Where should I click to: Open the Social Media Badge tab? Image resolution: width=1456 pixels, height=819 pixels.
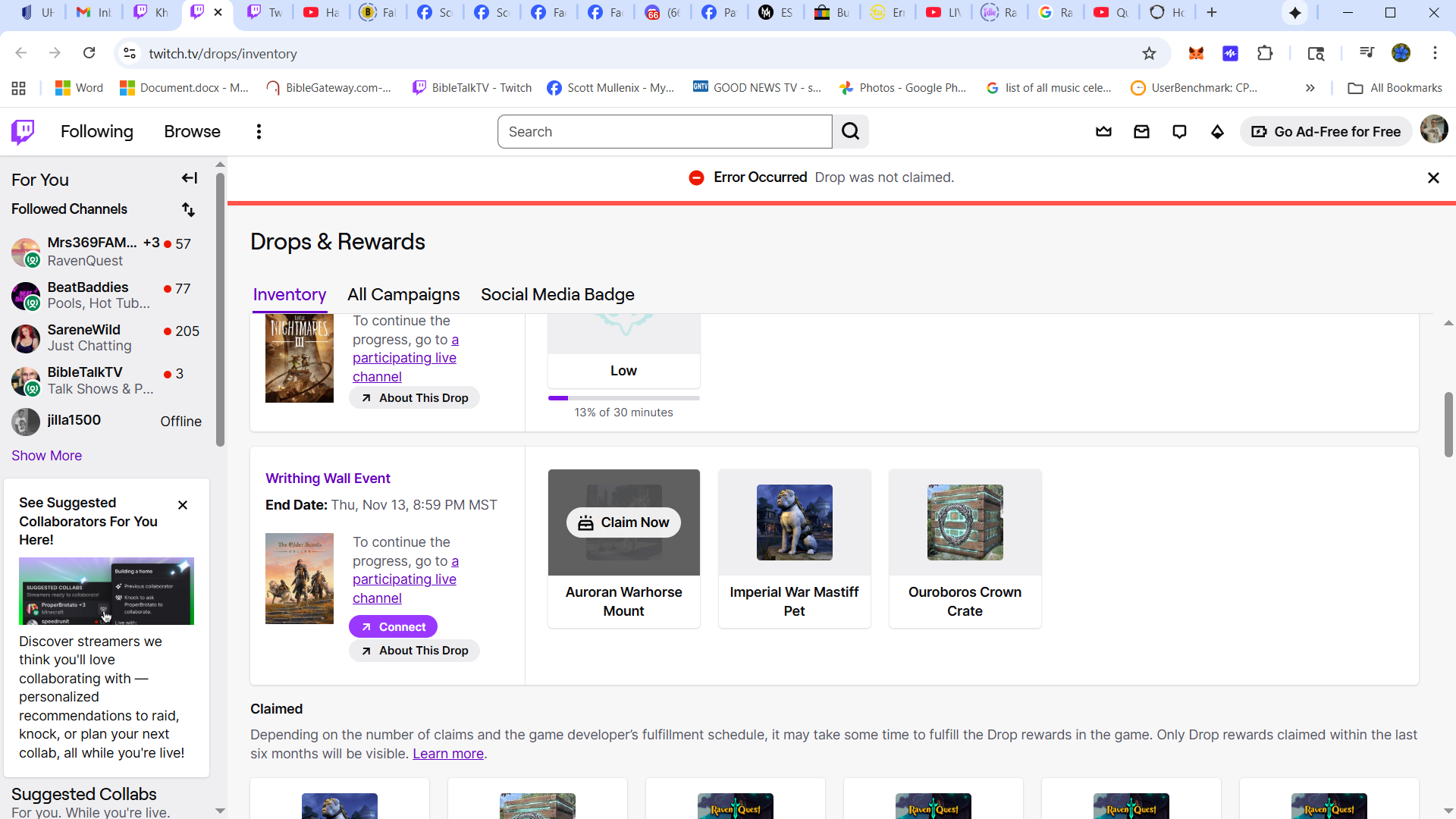click(x=557, y=295)
